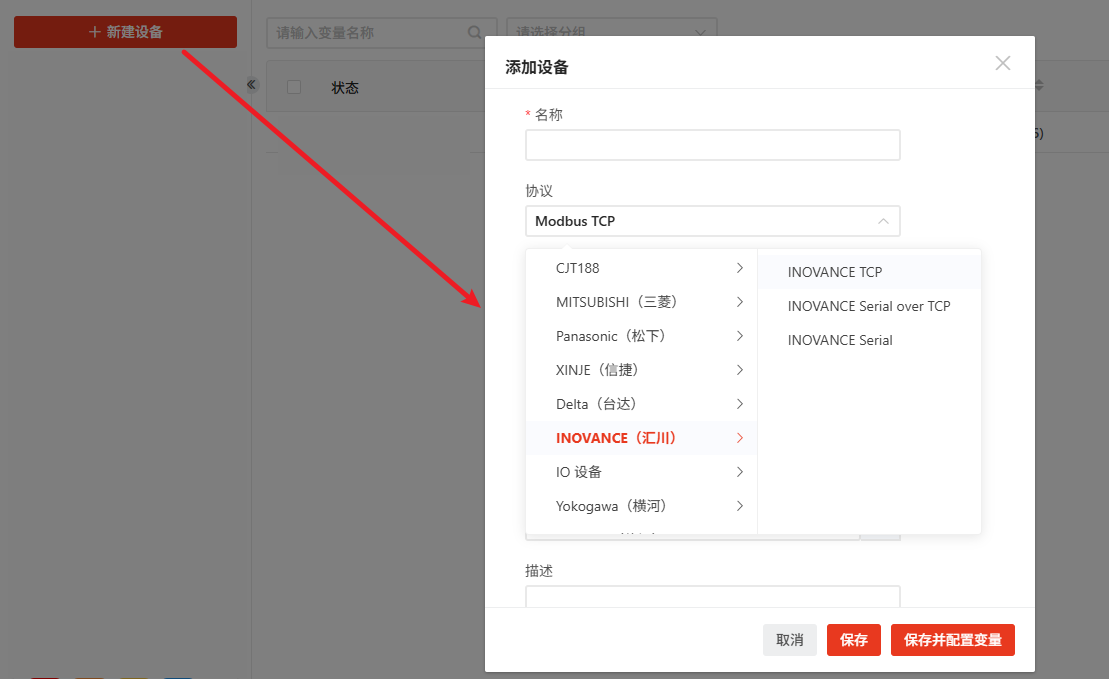Select INOVANCE TCP protocol
Screen dimensions: 1109x679
pyautogui.click(x=835, y=272)
